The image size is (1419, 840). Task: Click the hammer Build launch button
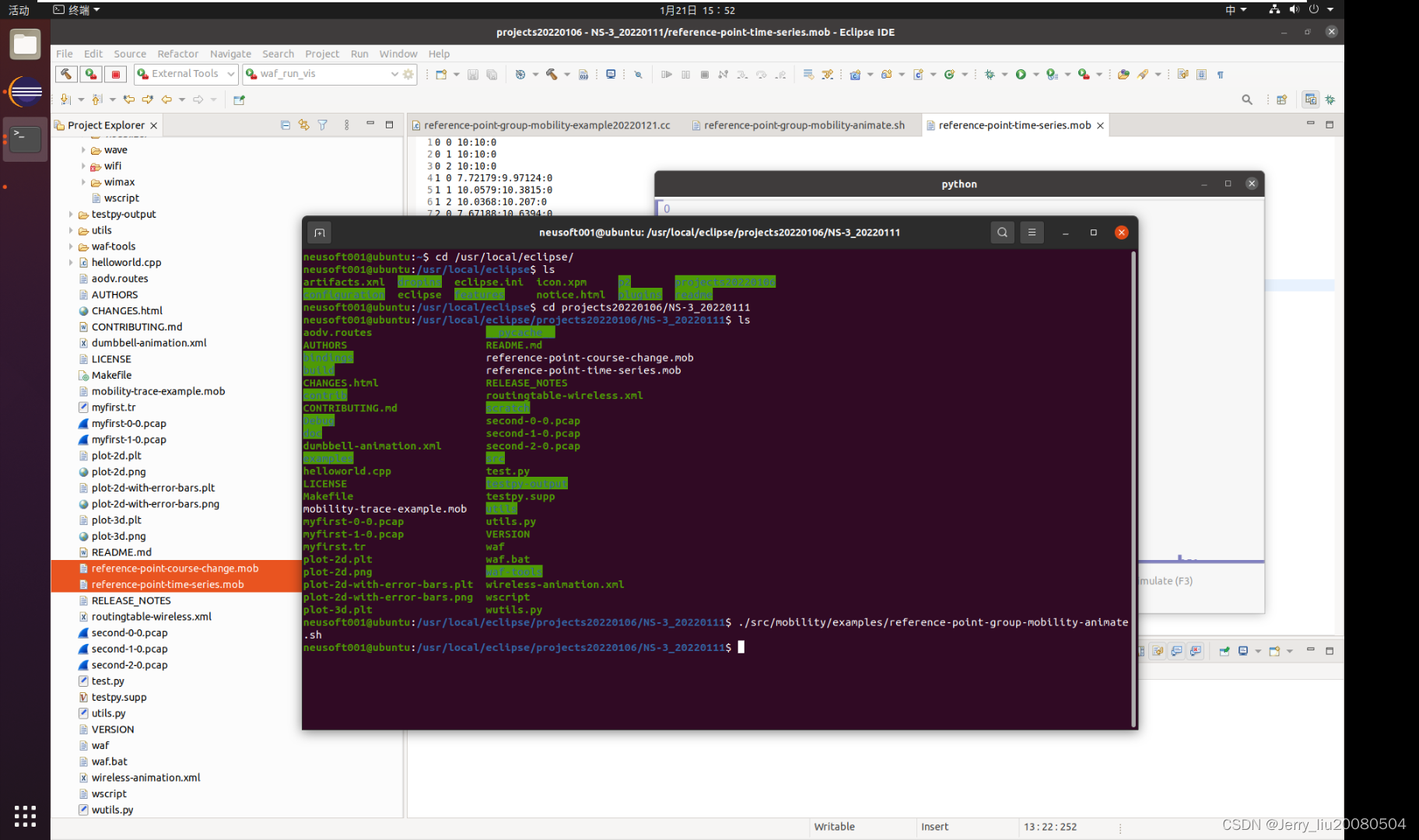(66, 74)
